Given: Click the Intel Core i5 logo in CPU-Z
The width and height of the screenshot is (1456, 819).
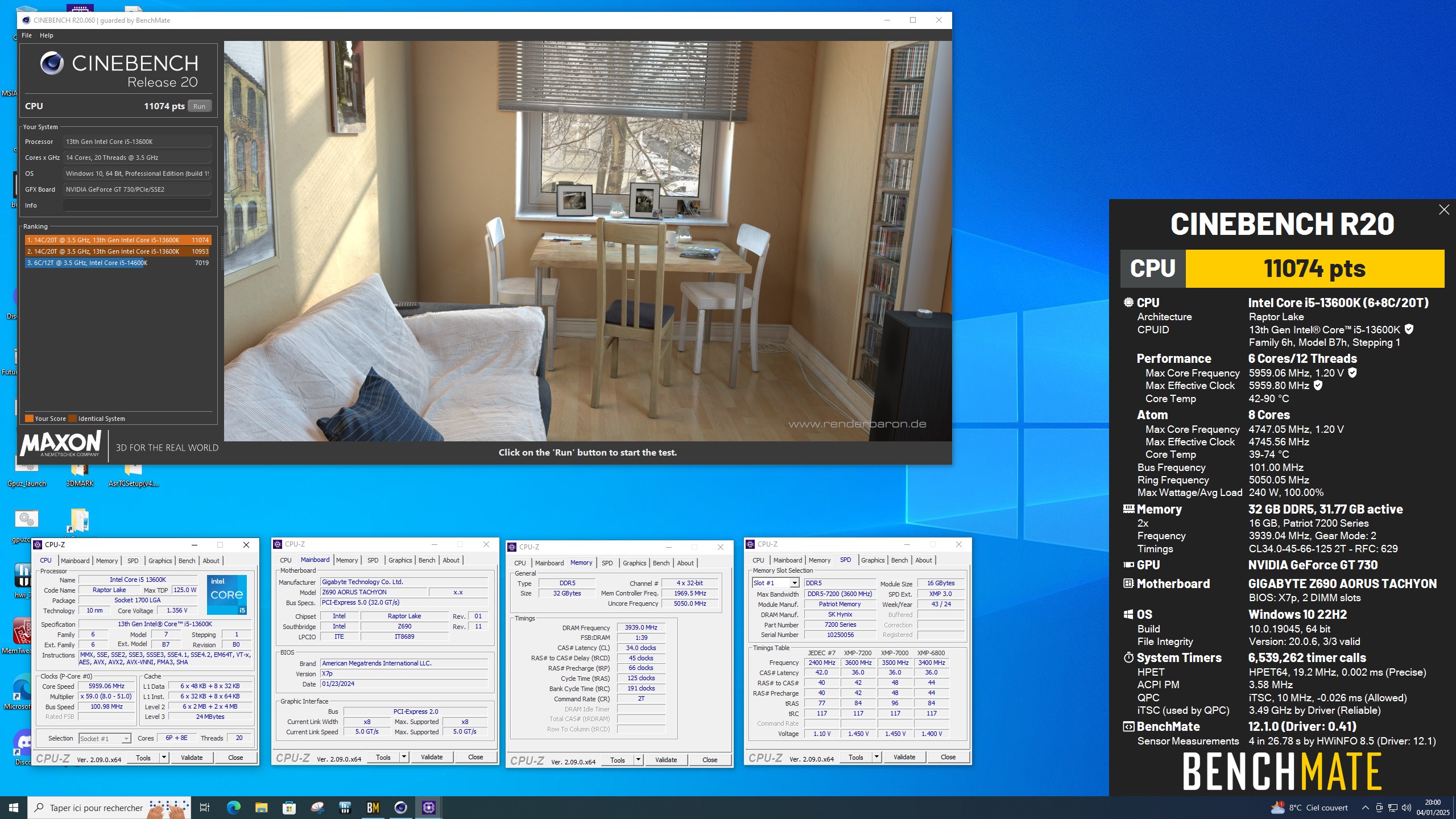Looking at the screenshot, I should click(227, 595).
